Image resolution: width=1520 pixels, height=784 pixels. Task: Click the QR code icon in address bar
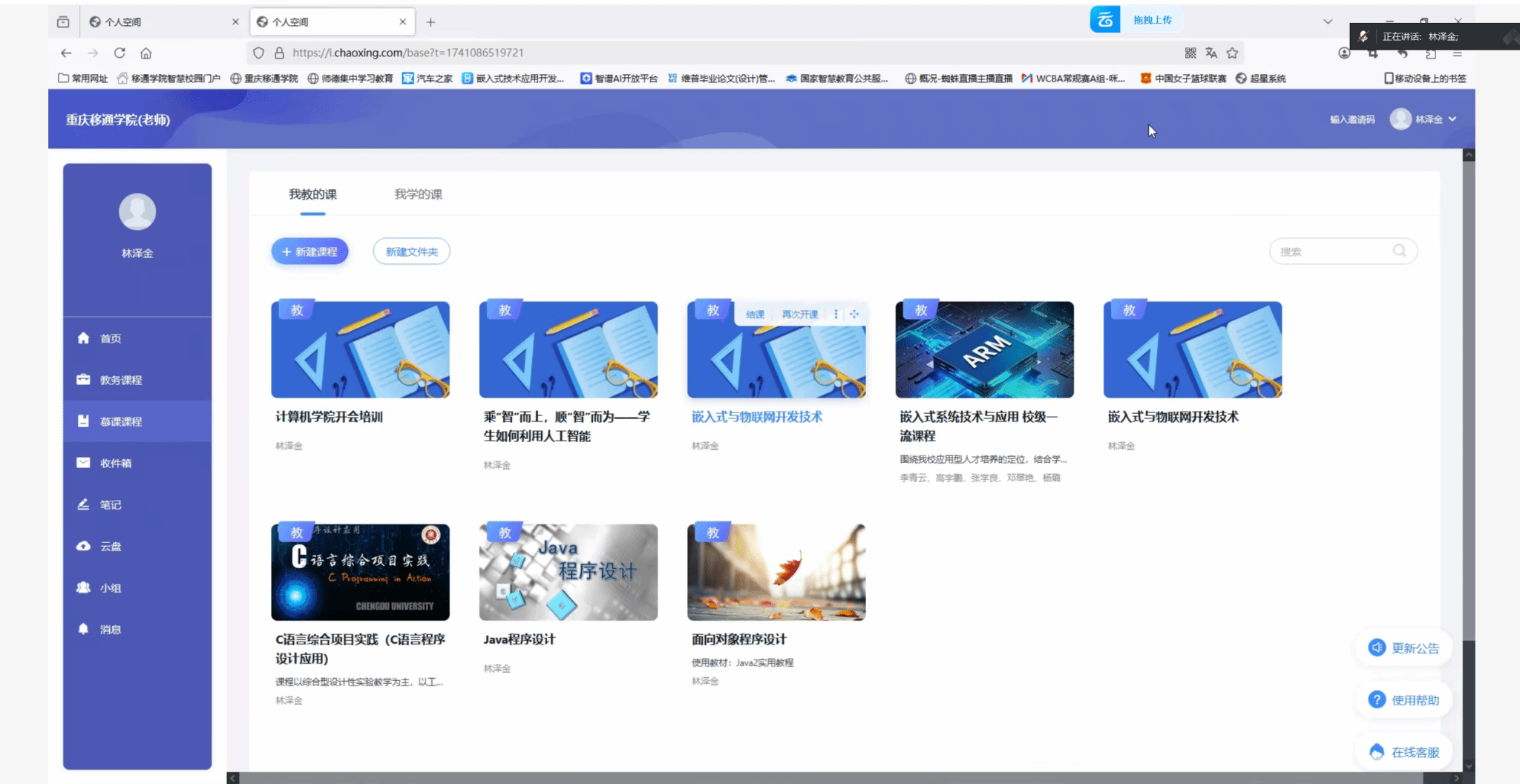pos(1190,53)
